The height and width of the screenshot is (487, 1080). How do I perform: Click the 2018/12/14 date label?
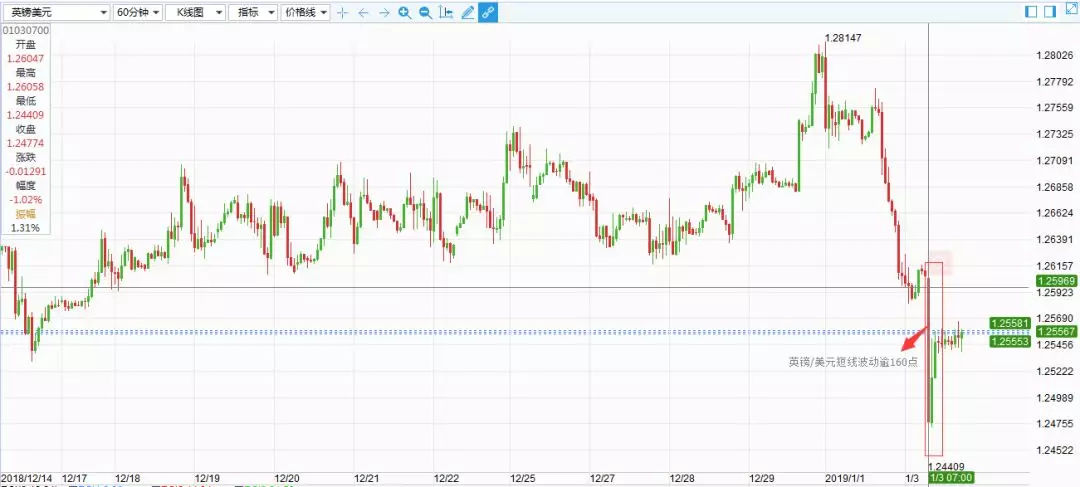(x=25, y=477)
